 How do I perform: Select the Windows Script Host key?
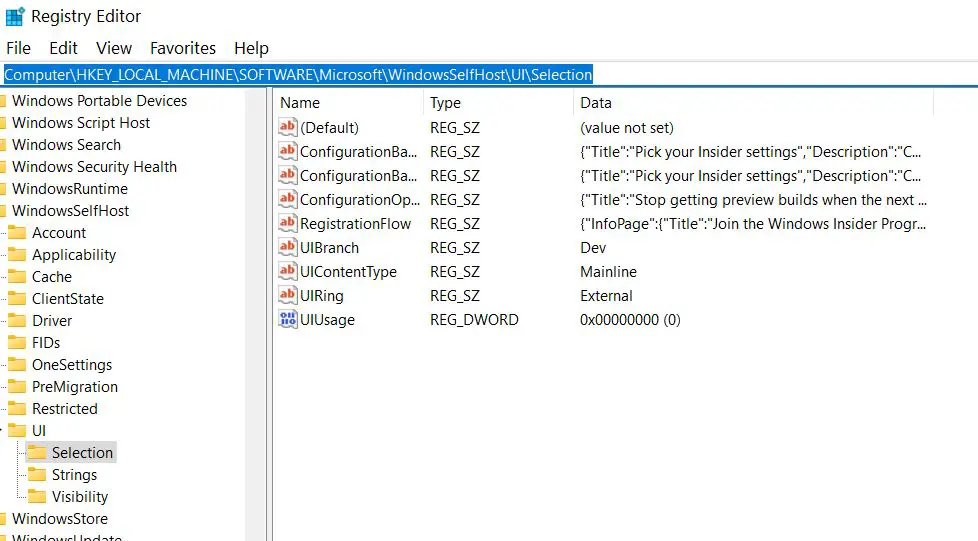81,123
